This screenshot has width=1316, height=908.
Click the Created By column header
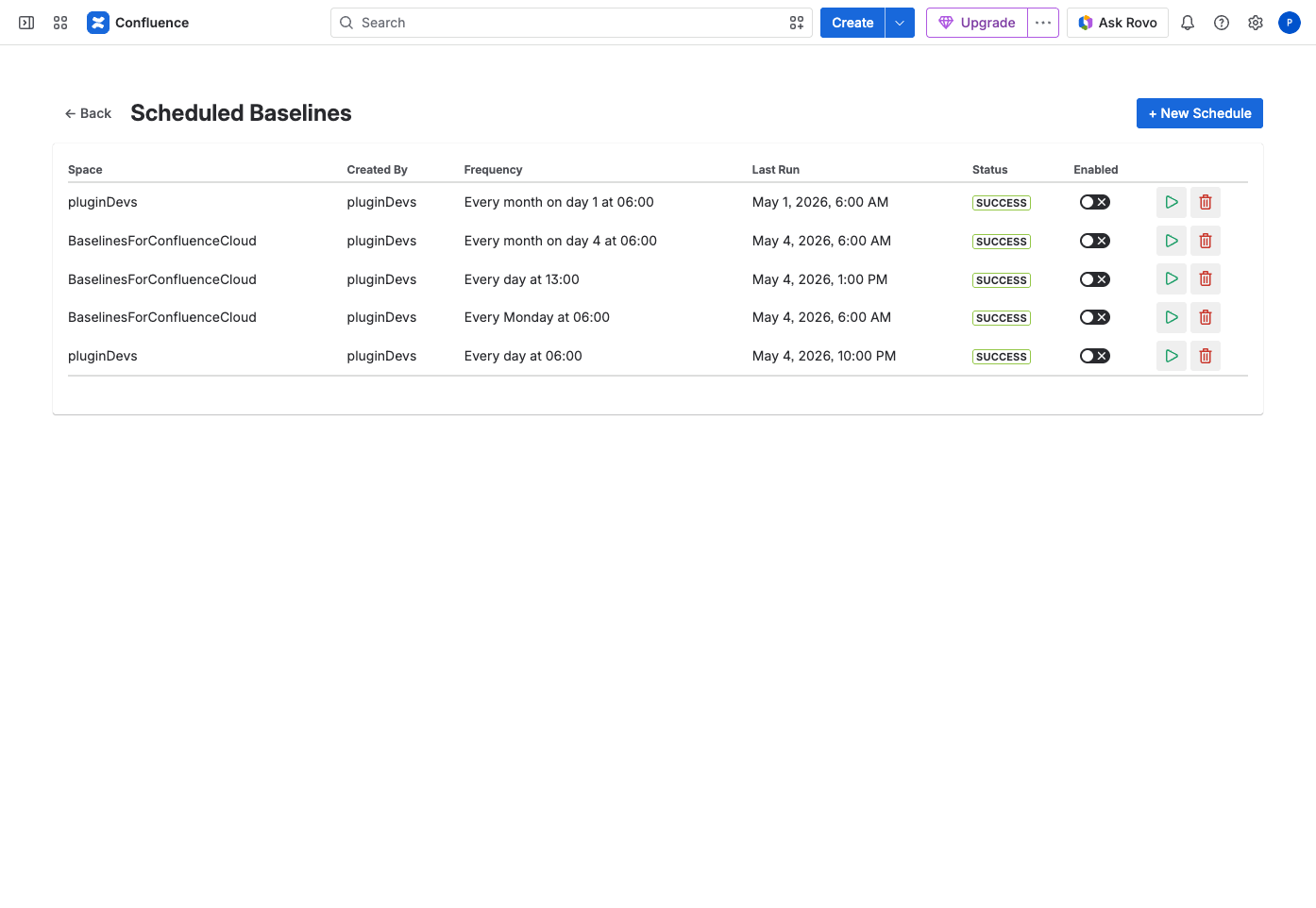click(x=377, y=170)
